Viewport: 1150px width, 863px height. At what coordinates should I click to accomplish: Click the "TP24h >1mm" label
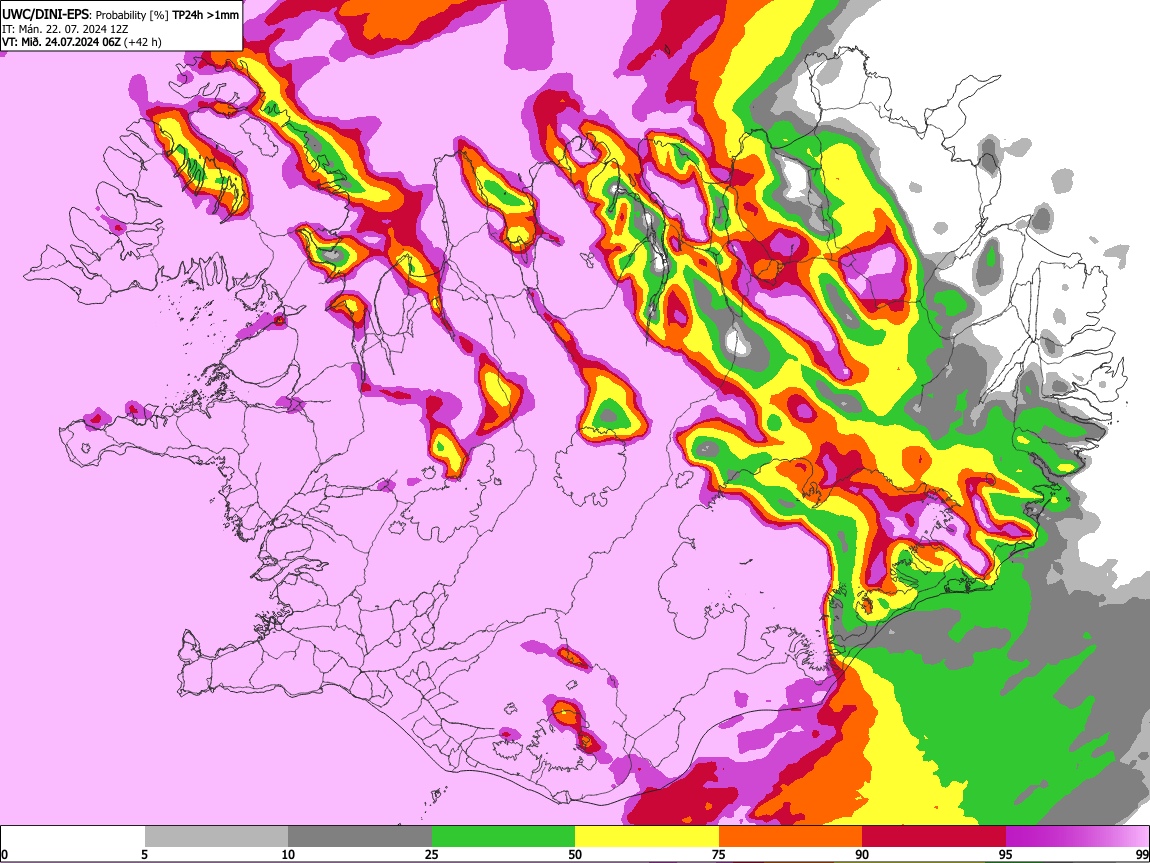point(205,15)
